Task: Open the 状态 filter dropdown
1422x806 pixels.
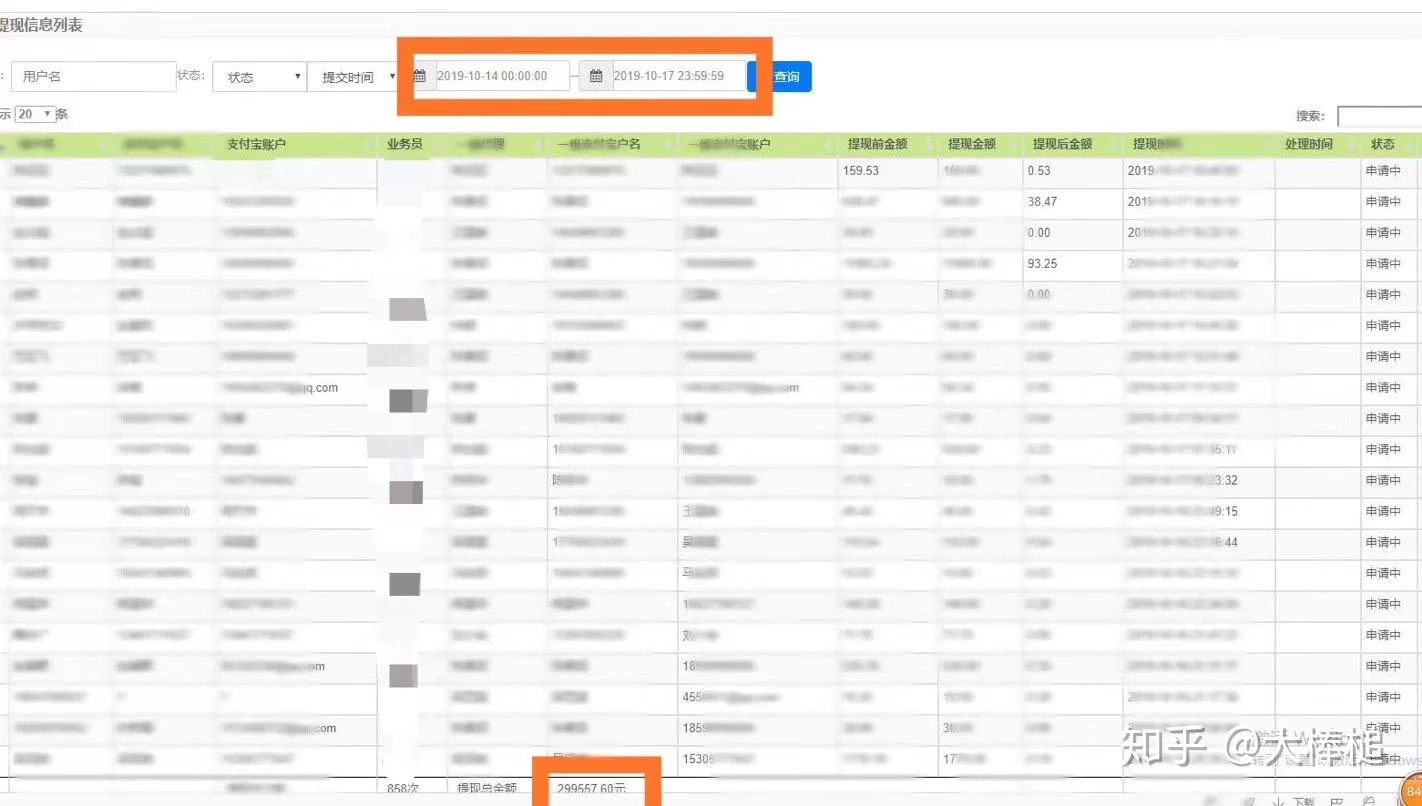Action: [x=259, y=77]
